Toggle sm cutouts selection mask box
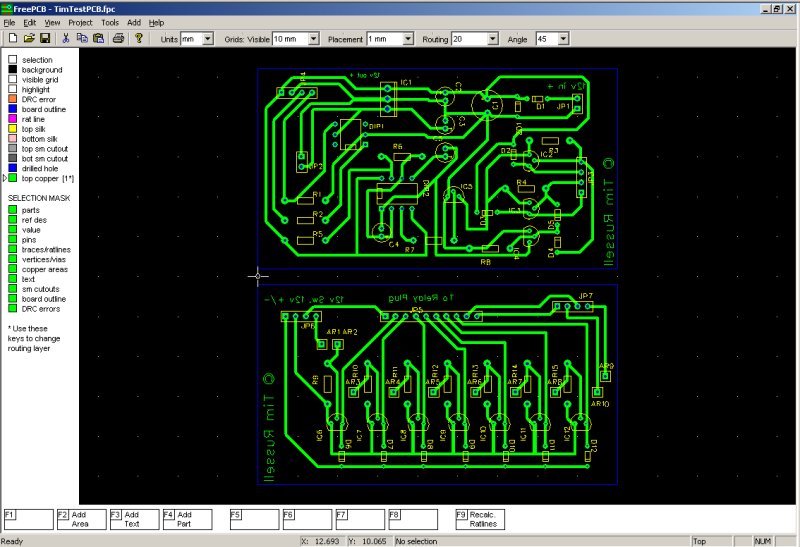 tap(13, 289)
